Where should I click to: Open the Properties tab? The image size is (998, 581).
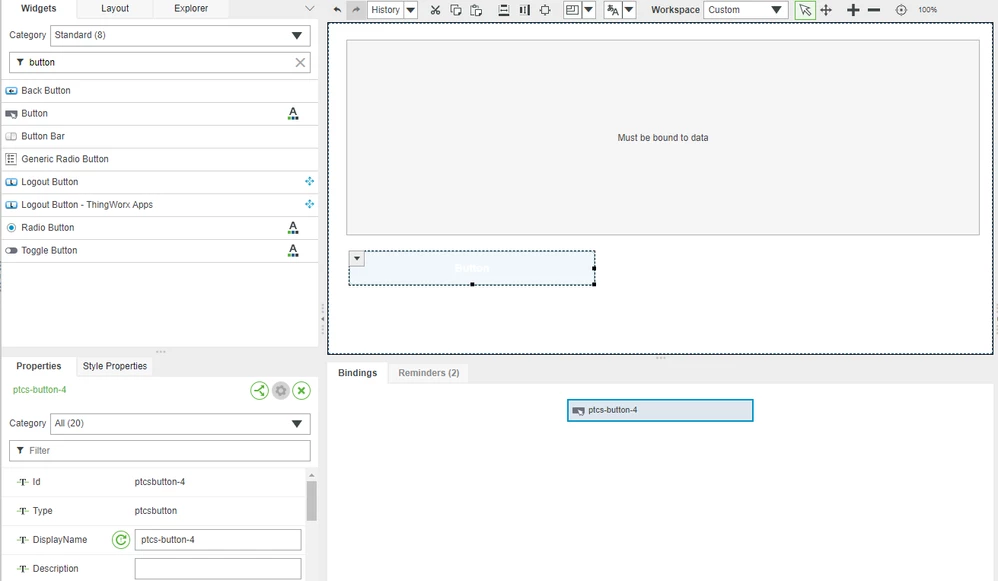click(39, 366)
